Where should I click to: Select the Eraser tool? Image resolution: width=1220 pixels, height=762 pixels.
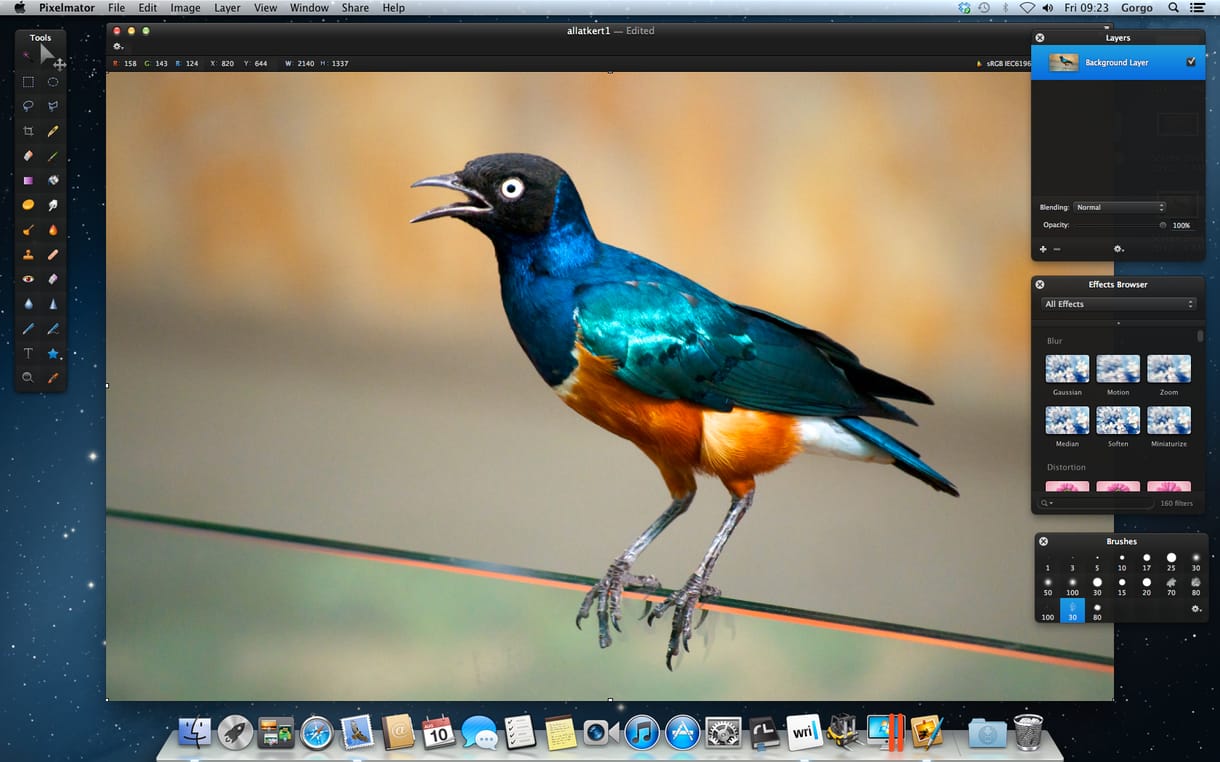pos(28,156)
